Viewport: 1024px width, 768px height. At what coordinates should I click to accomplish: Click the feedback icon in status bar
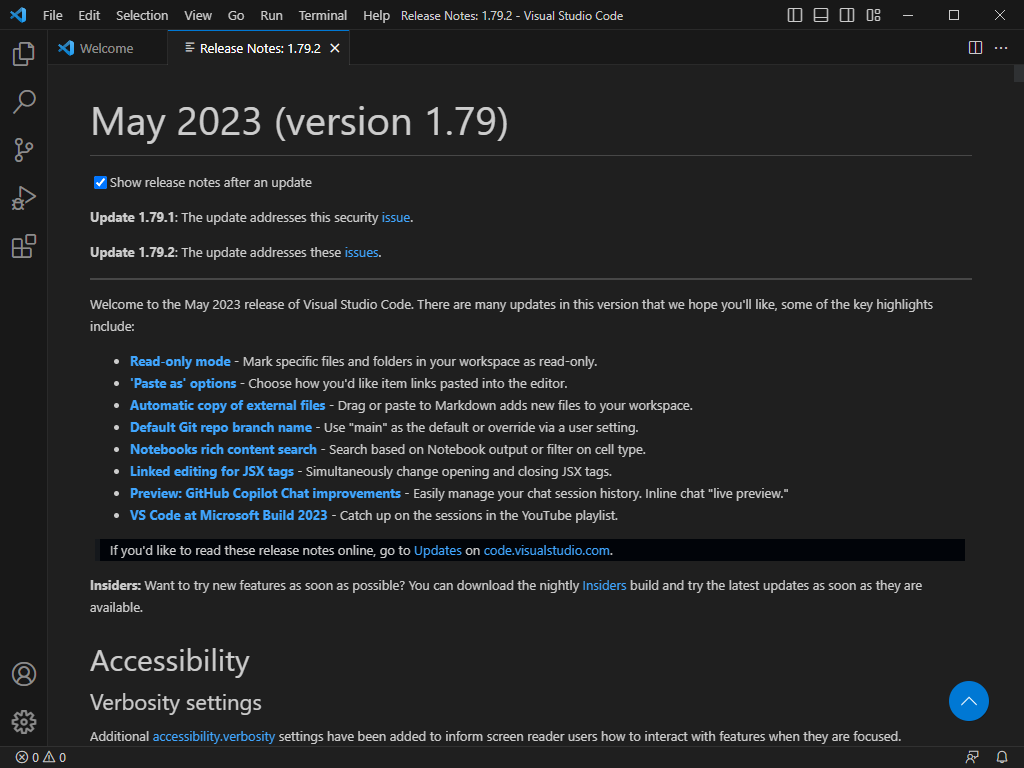pos(972,758)
